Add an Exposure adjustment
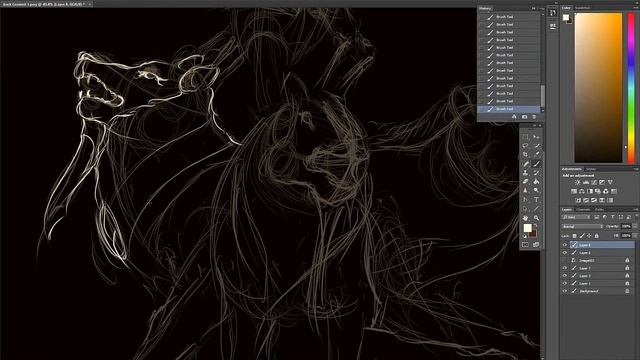This screenshot has height=360, width=640. click(x=602, y=182)
